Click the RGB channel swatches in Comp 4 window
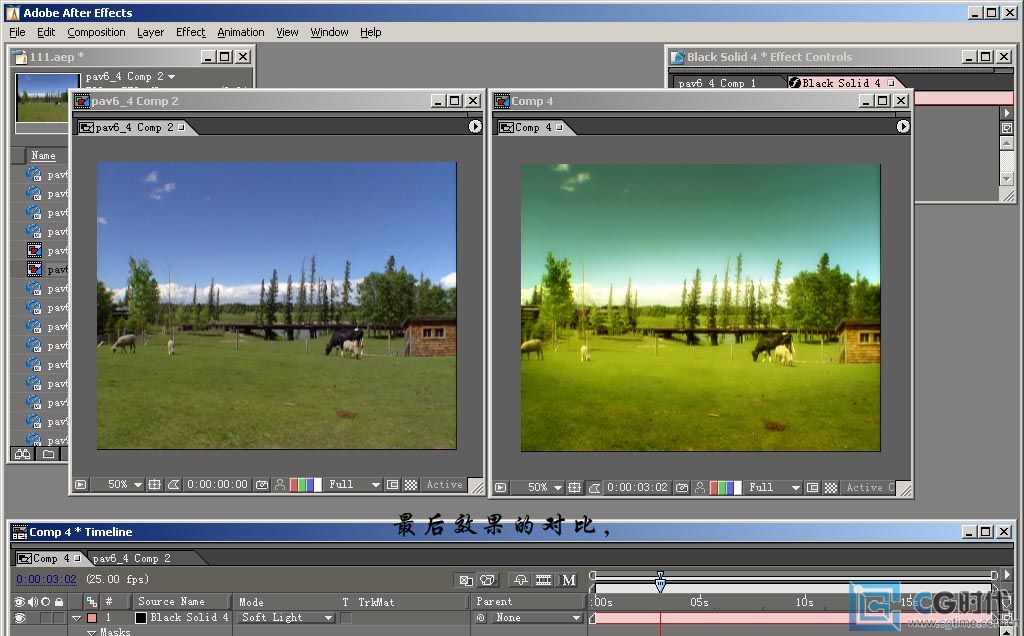This screenshot has height=636, width=1024. (x=726, y=487)
